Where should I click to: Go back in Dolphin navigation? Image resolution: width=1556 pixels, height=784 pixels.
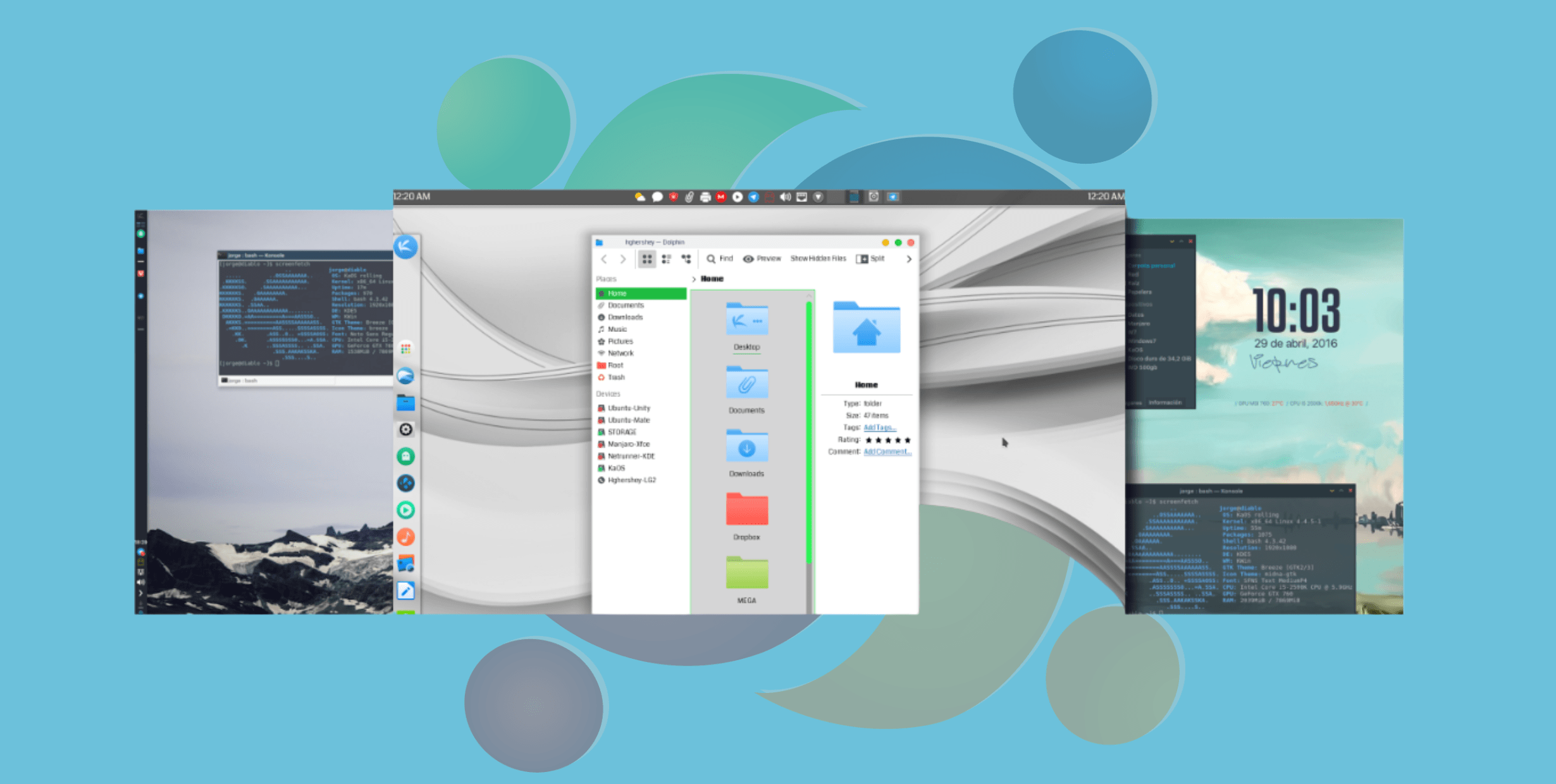click(604, 259)
